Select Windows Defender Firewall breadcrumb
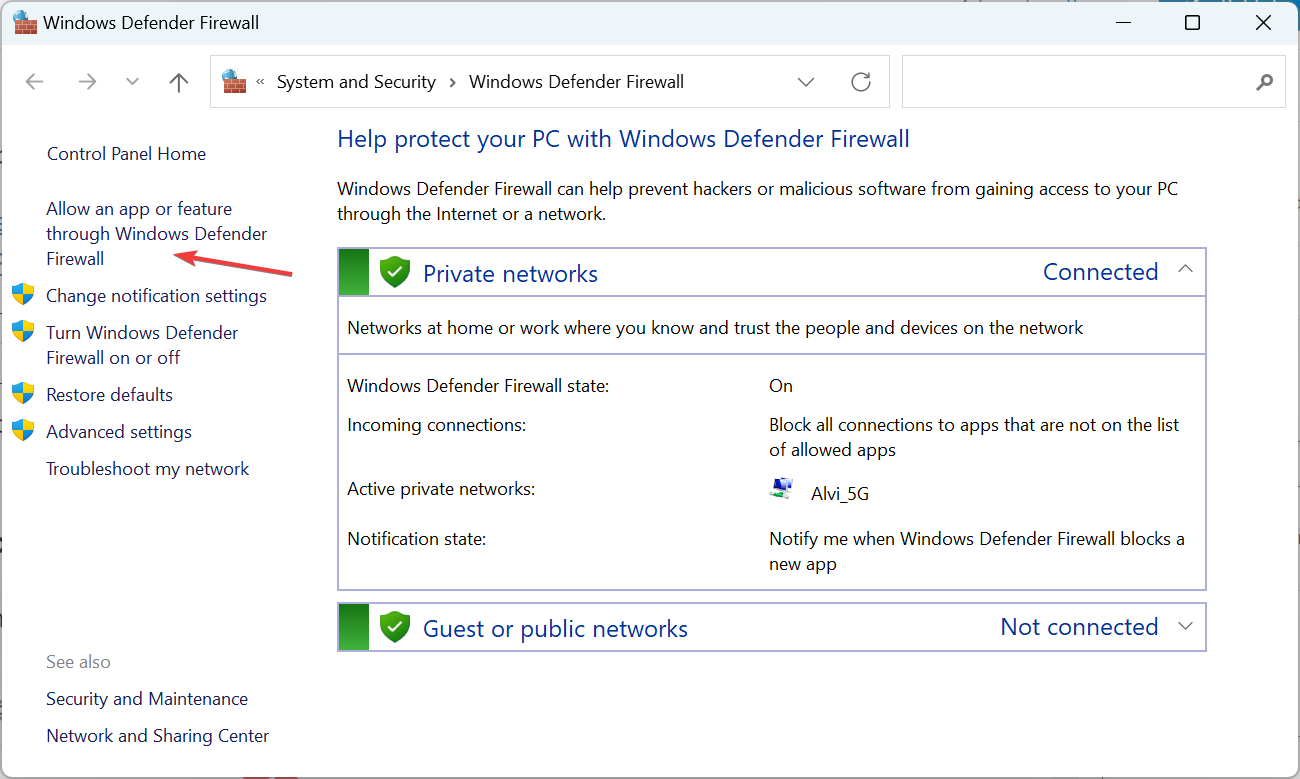The height and width of the screenshot is (779, 1300). 576,82
